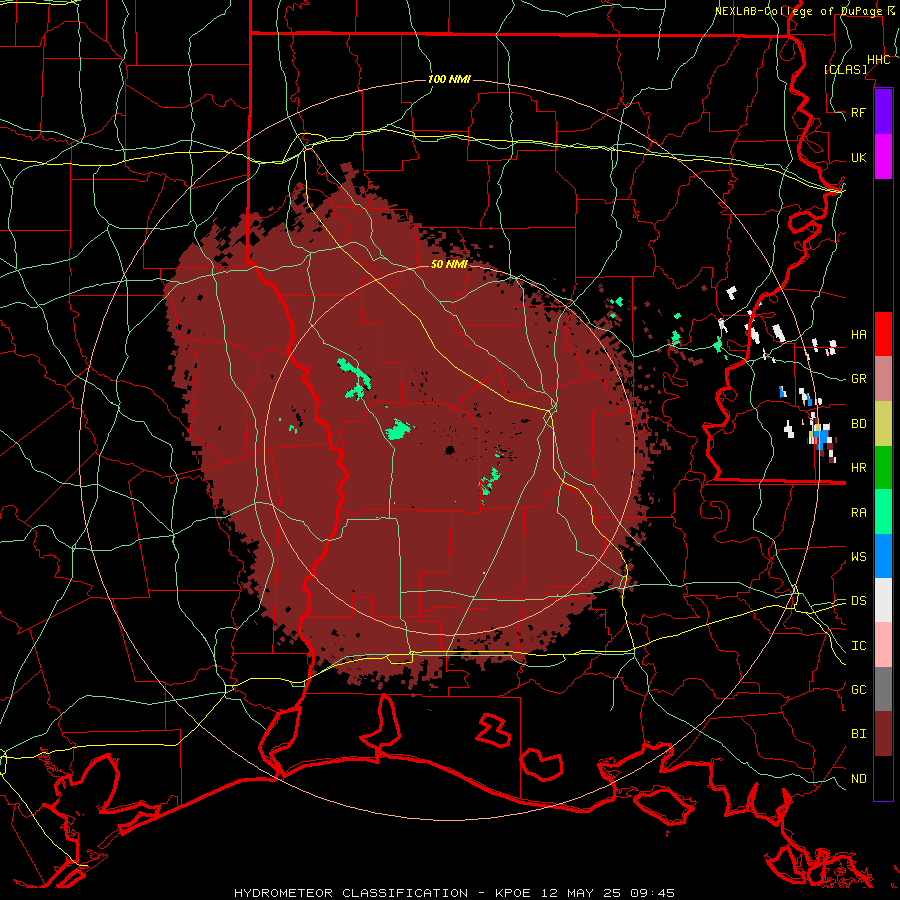Click the HA legend label
Image resolution: width=900 pixels, height=900 pixels.
(x=858, y=334)
